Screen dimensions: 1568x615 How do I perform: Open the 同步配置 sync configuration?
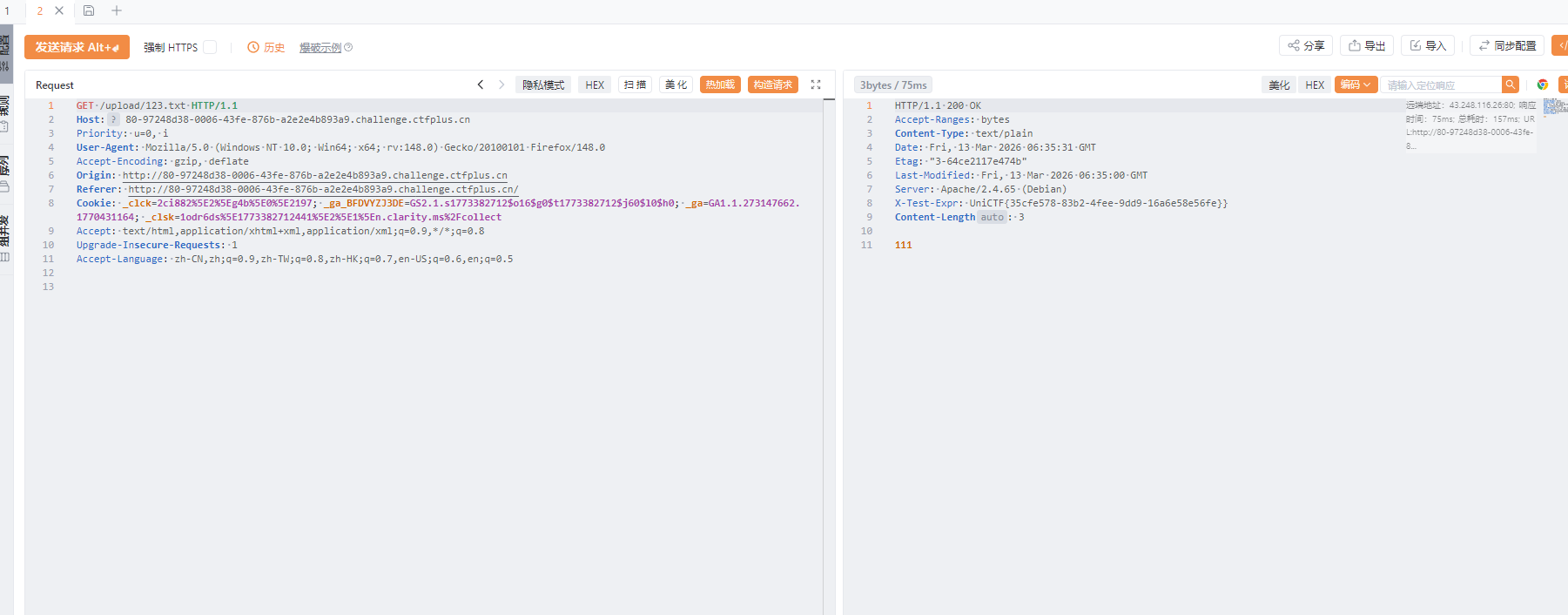click(1507, 45)
